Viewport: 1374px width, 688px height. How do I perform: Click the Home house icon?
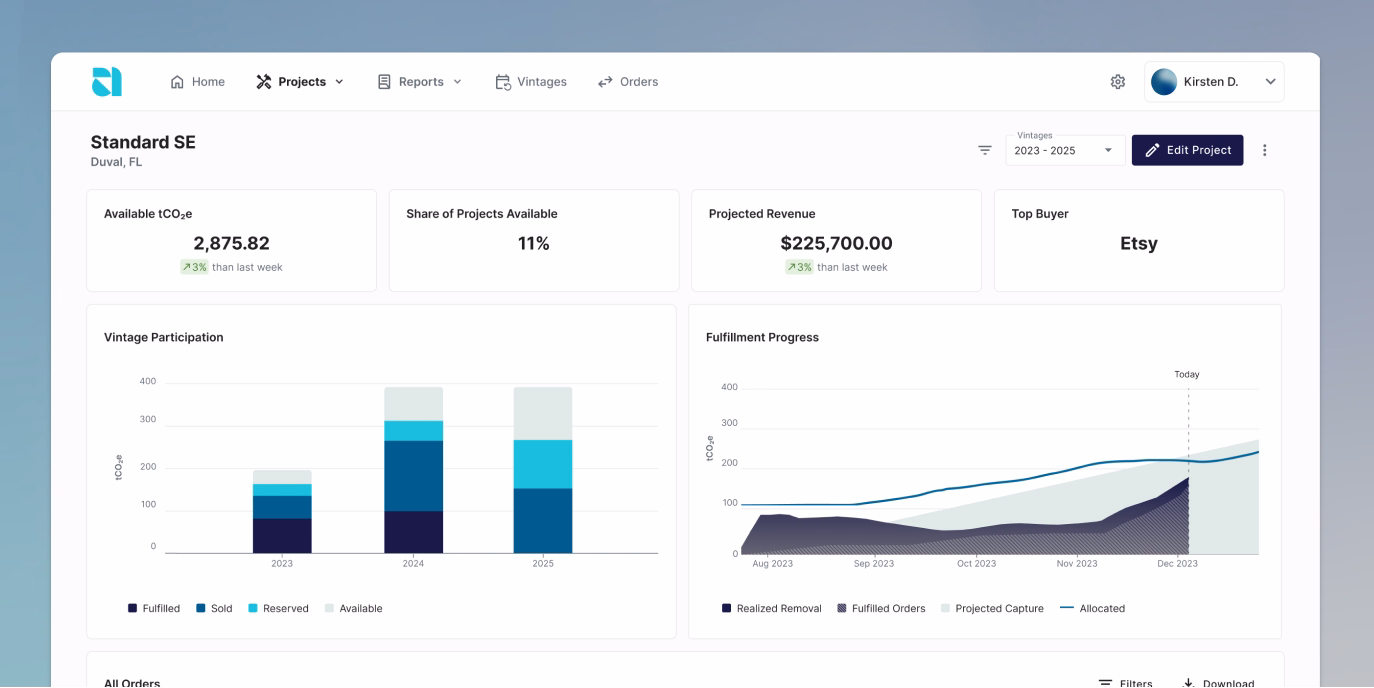(x=178, y=82)
